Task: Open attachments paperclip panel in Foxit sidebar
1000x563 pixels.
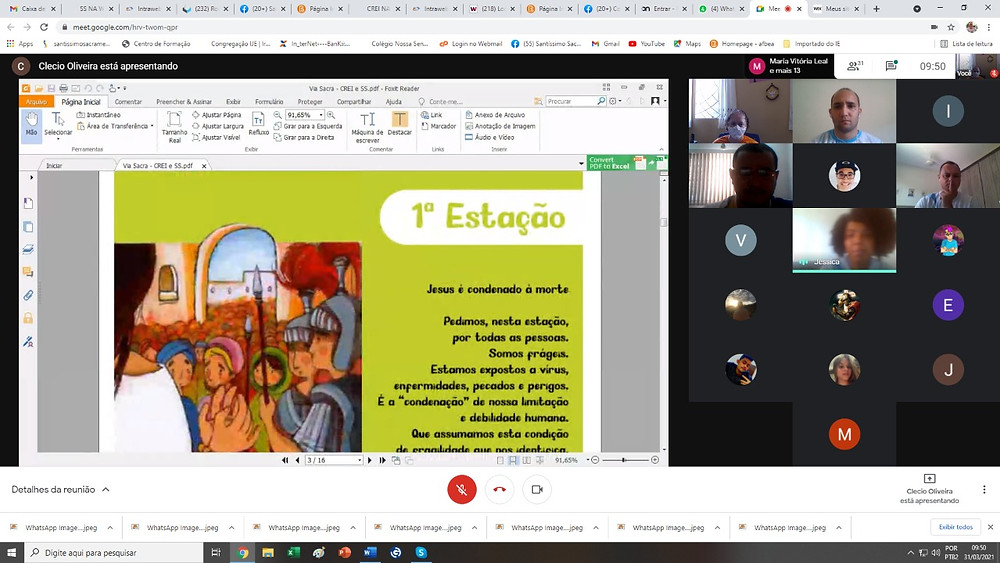Action: [x=28, y=295]
